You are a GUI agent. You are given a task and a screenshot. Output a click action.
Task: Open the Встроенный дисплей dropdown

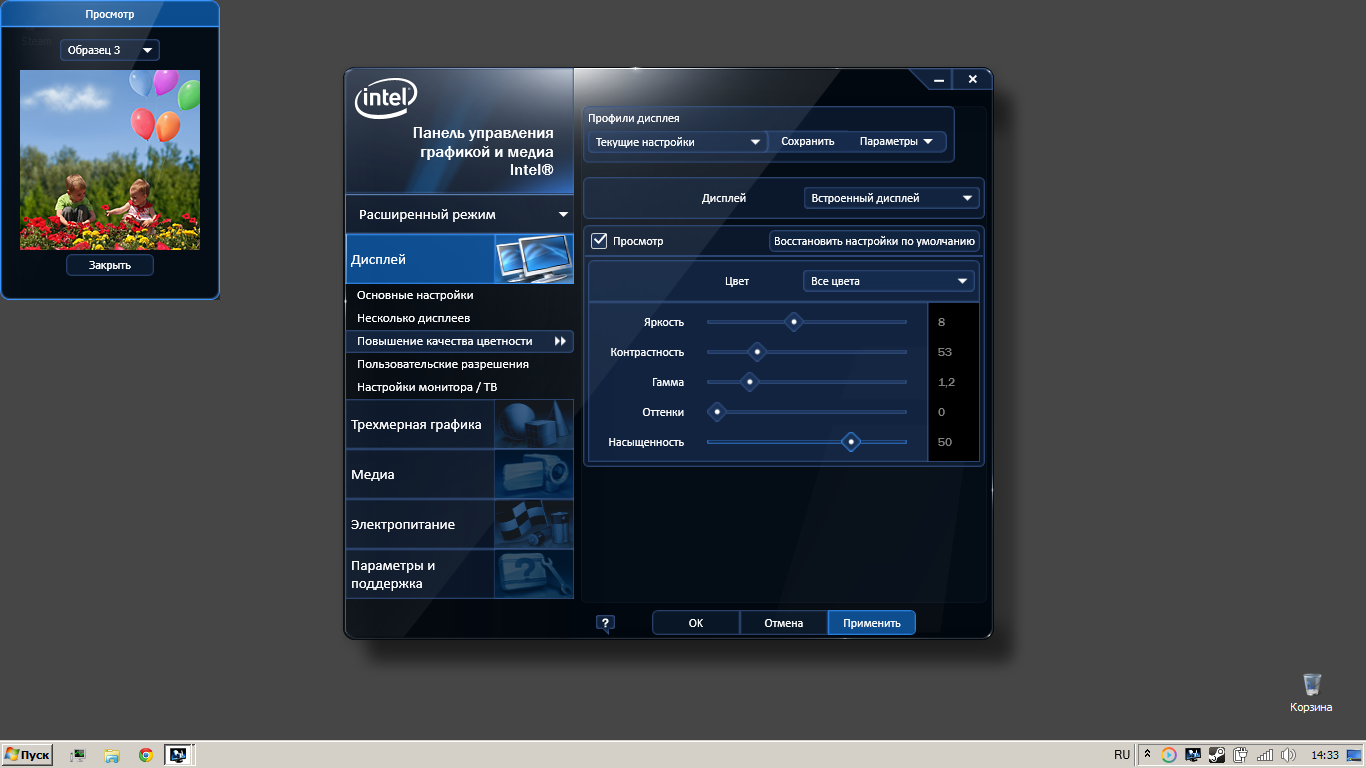click(x=891, y=198)
